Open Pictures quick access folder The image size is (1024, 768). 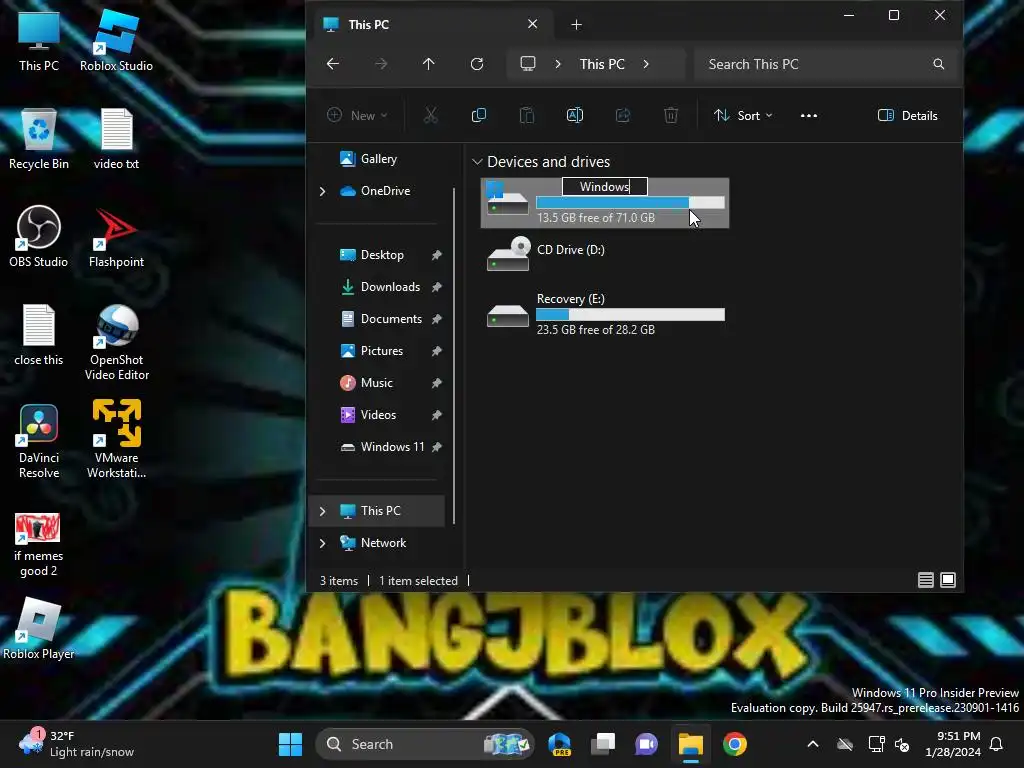(382, 351)
